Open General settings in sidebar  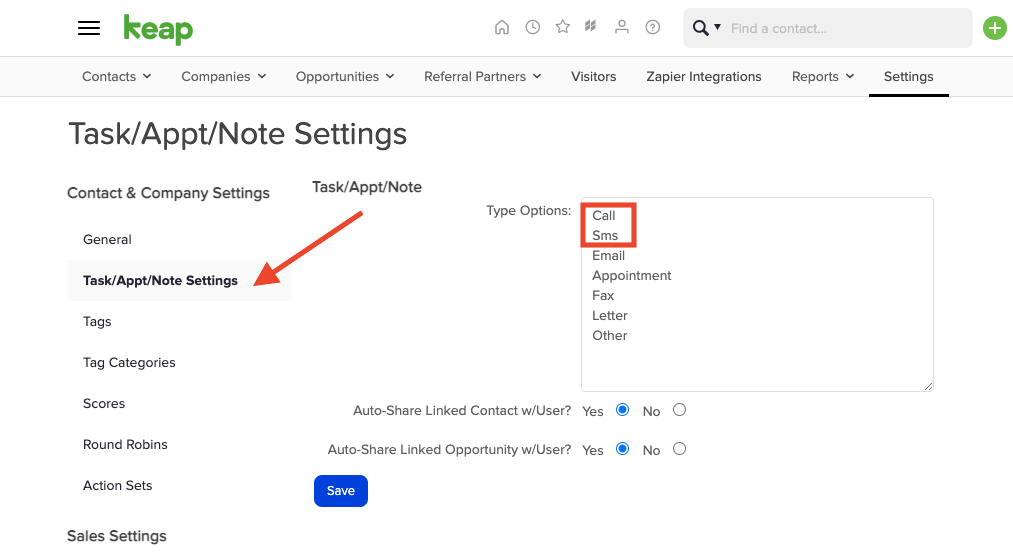click(107, 239)
